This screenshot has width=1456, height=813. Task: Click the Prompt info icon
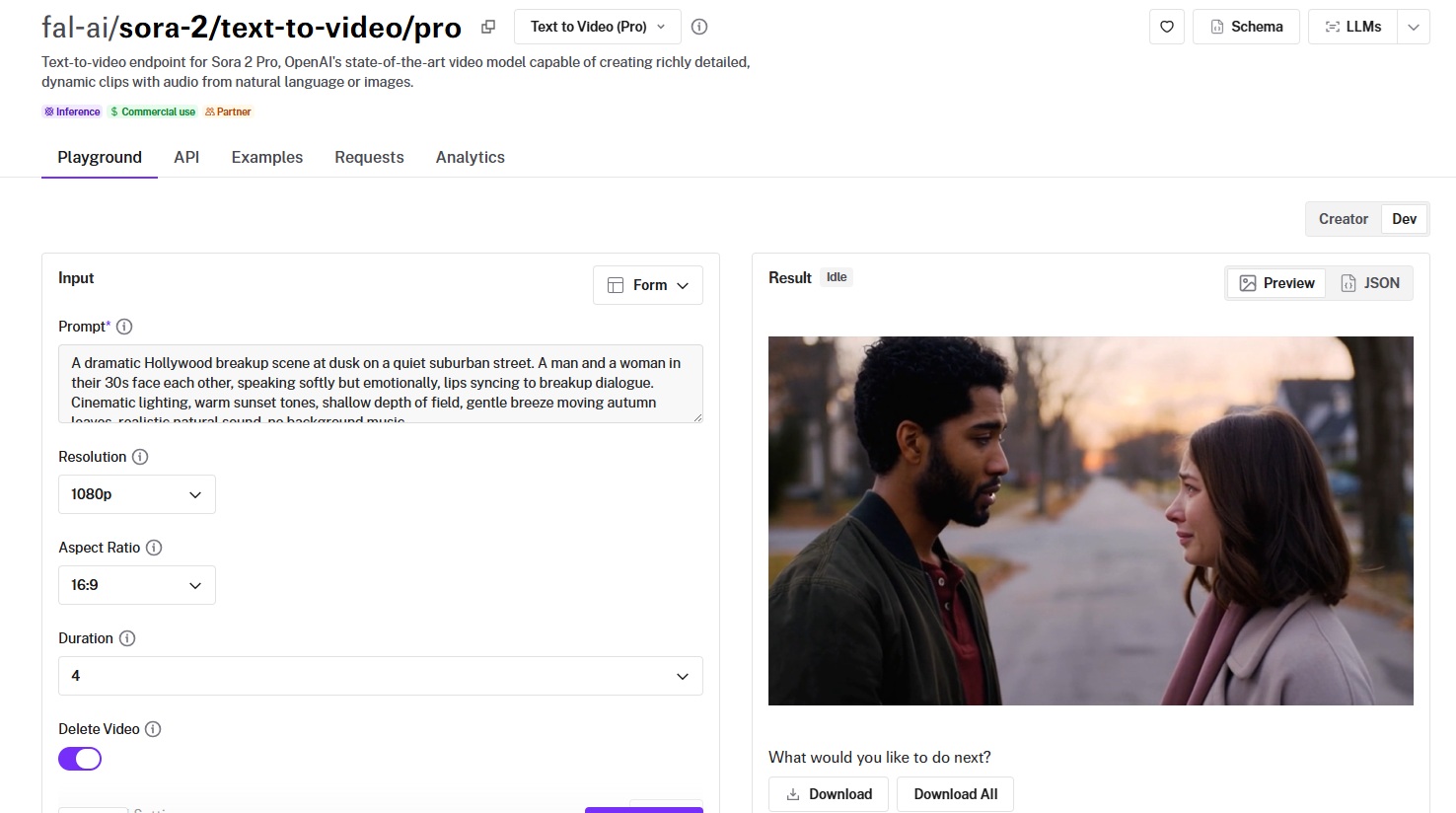coord(124,327)
